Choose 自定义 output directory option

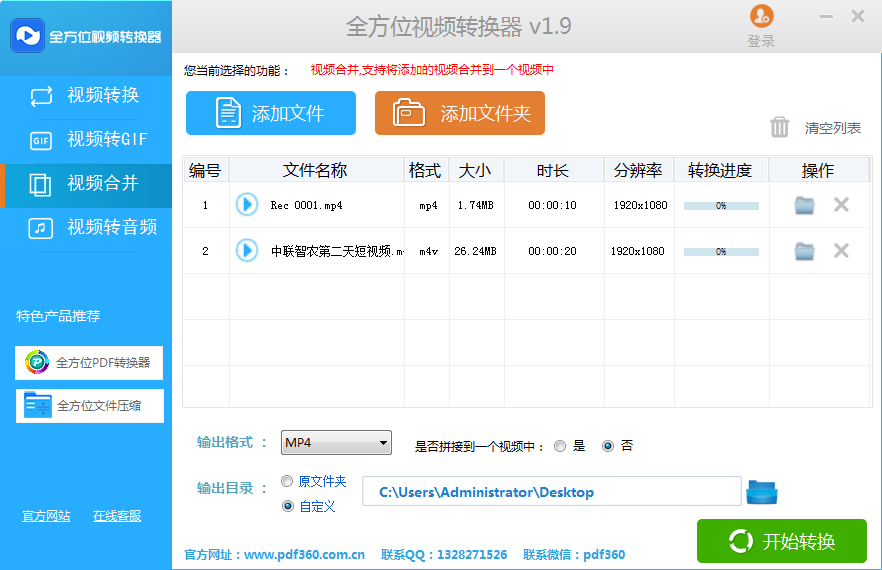tap(288, 506)
